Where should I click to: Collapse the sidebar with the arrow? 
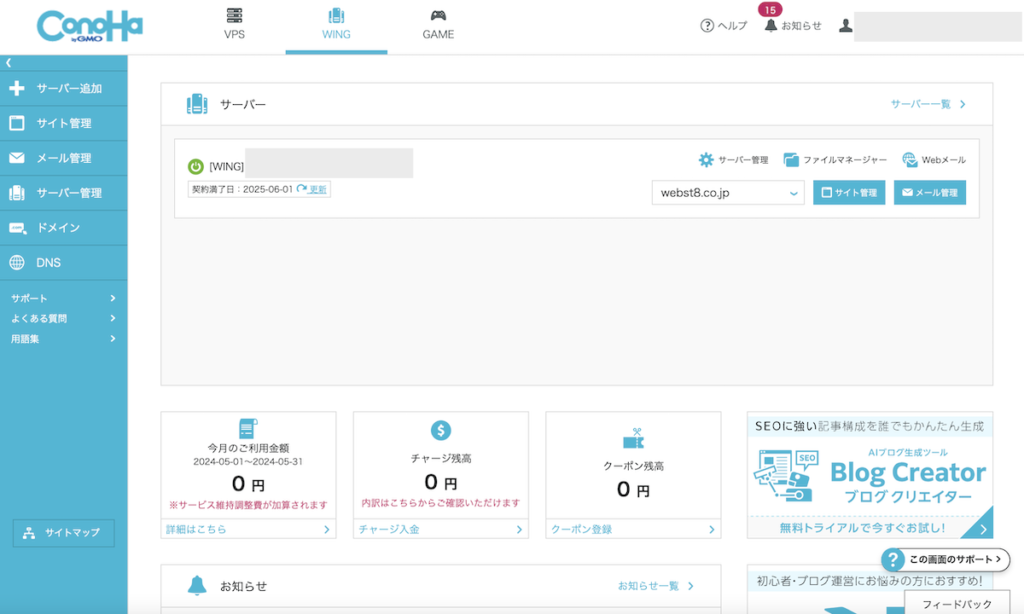pyautogui.click(x=10, y=62)
